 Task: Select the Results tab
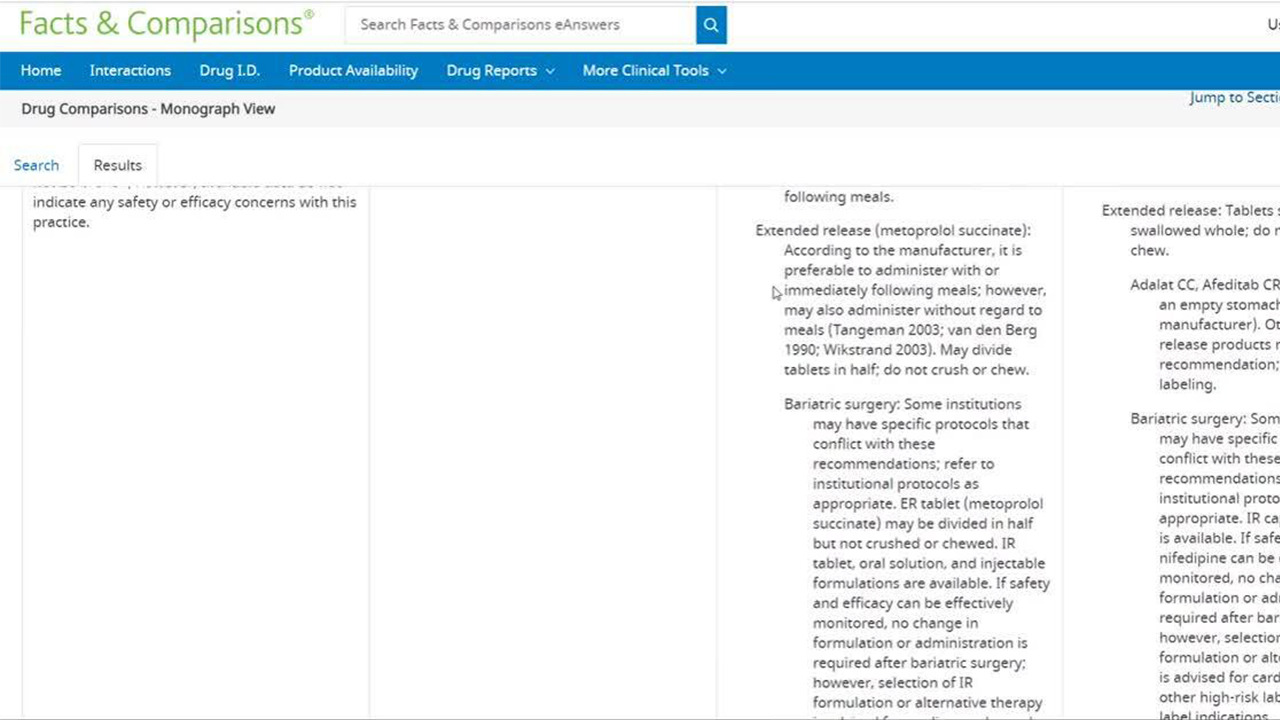point(118,165)
